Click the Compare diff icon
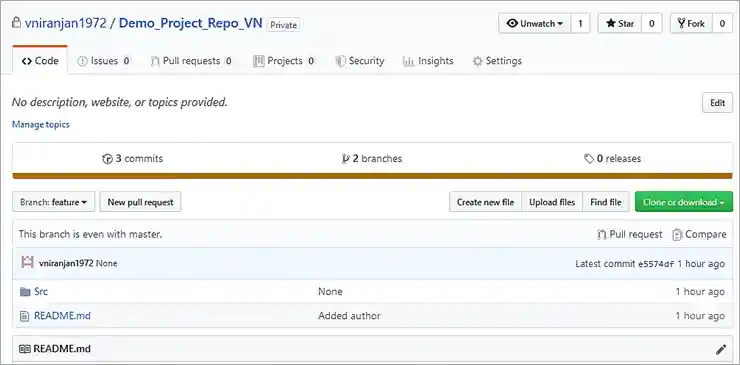 click(x=677, y=235)
